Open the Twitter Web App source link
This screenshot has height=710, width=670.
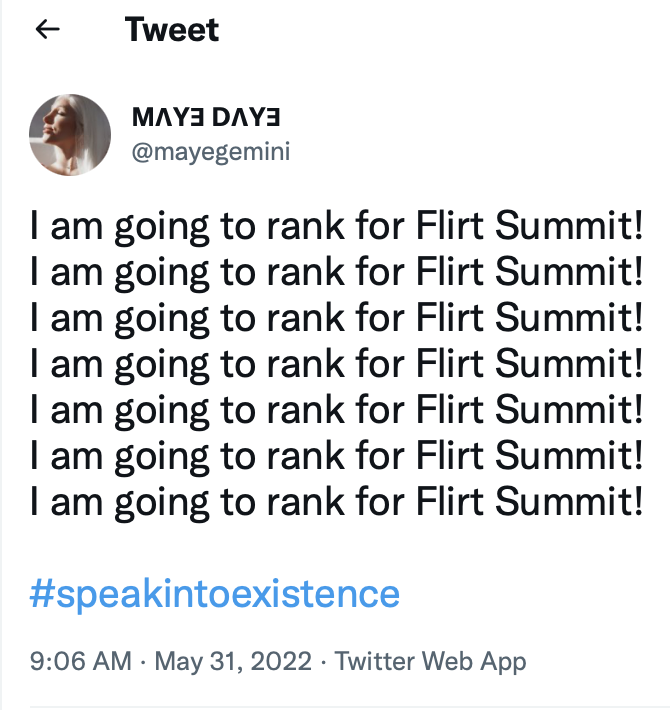pyautogui.click(x=430, y=661)
